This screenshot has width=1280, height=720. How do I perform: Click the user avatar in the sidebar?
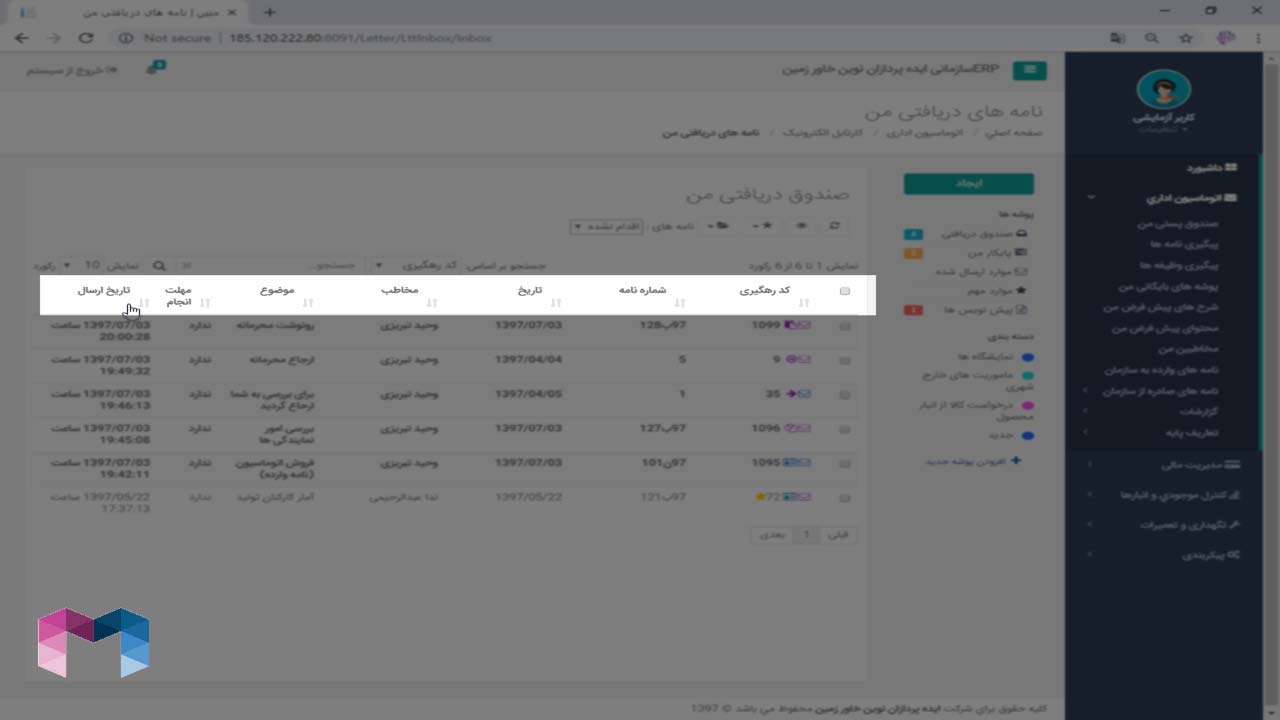tap(1164, 91)
